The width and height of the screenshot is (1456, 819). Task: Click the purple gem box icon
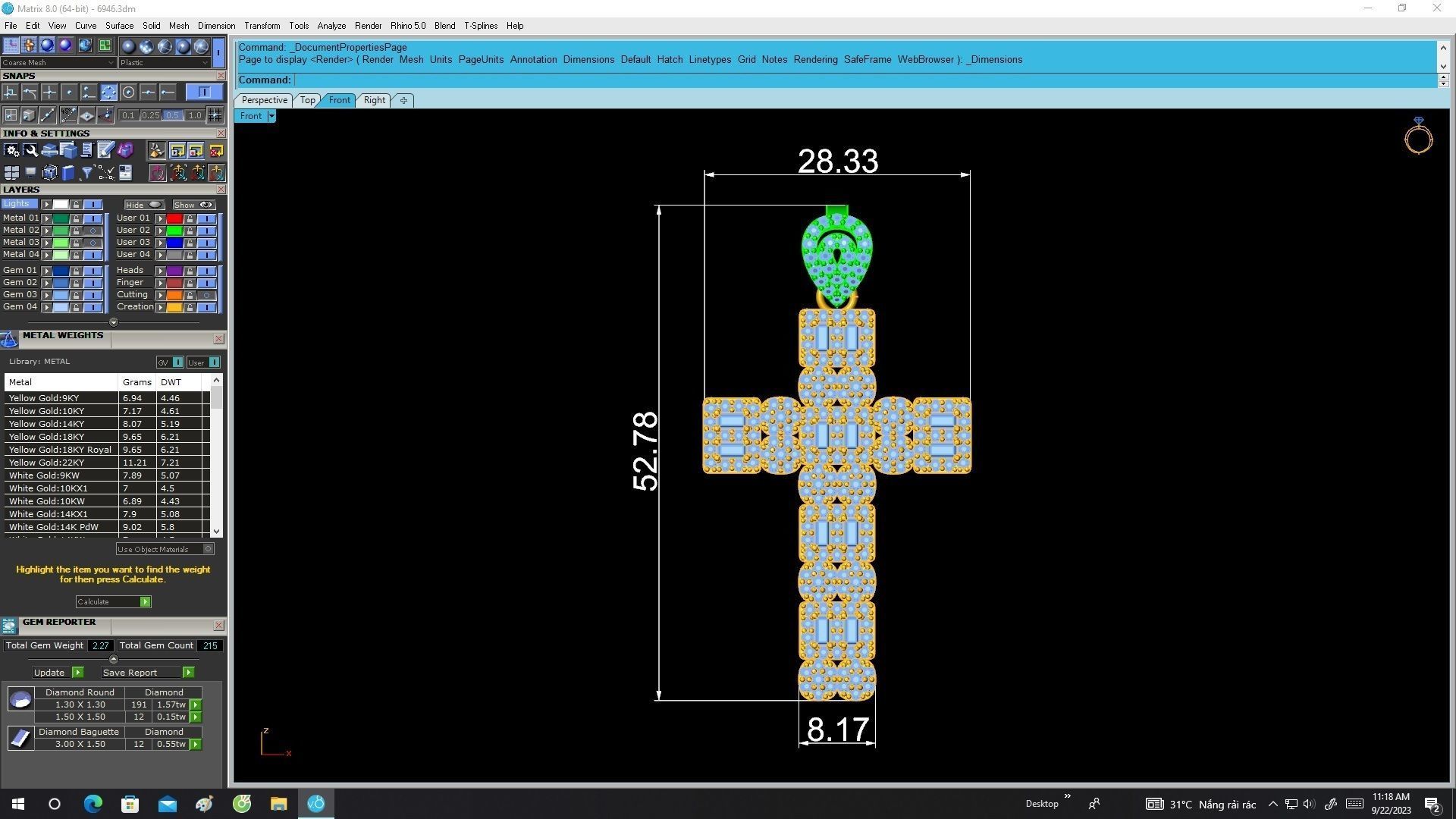(x=125, y=150)
